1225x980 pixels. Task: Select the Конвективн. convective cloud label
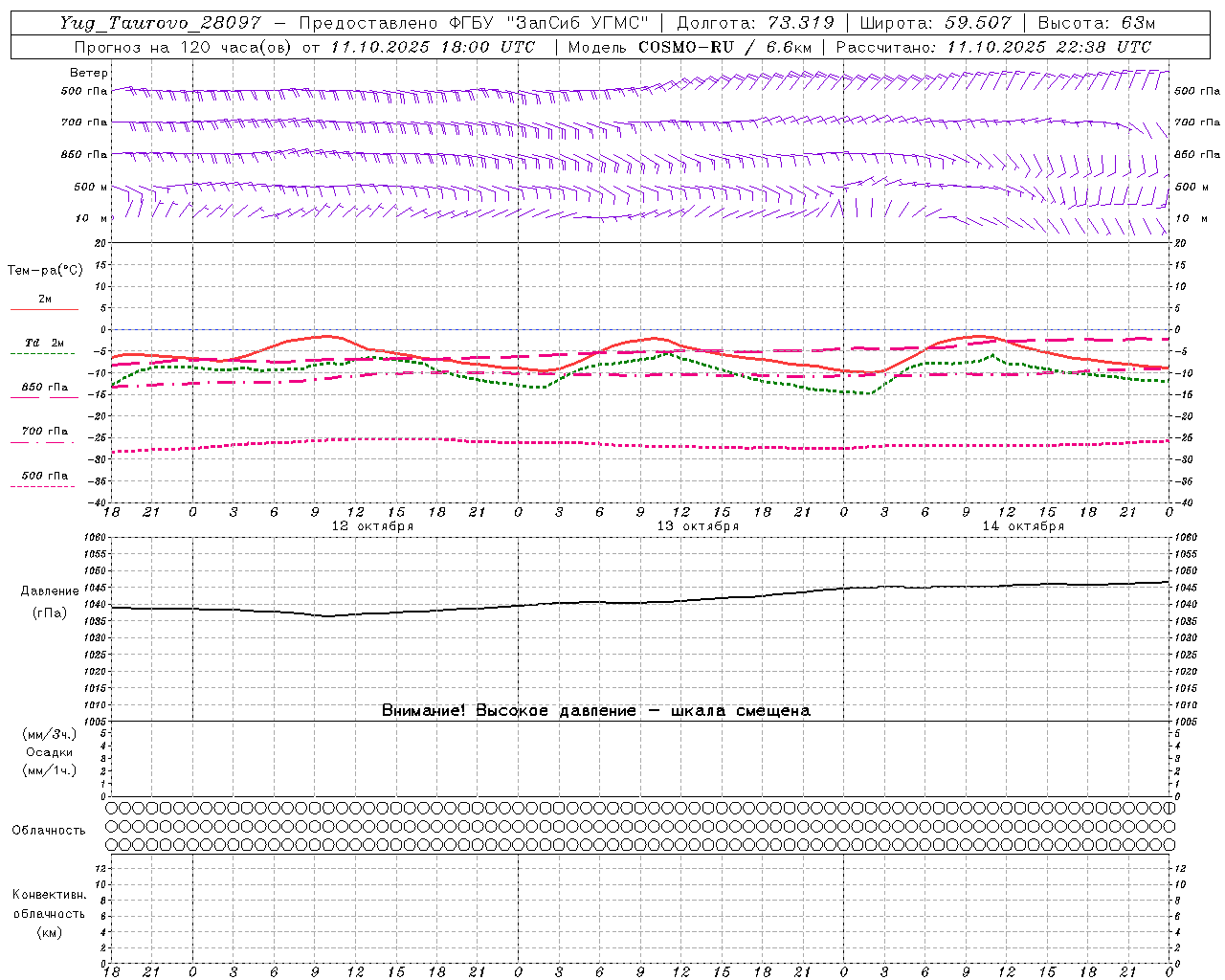[49, 895]
